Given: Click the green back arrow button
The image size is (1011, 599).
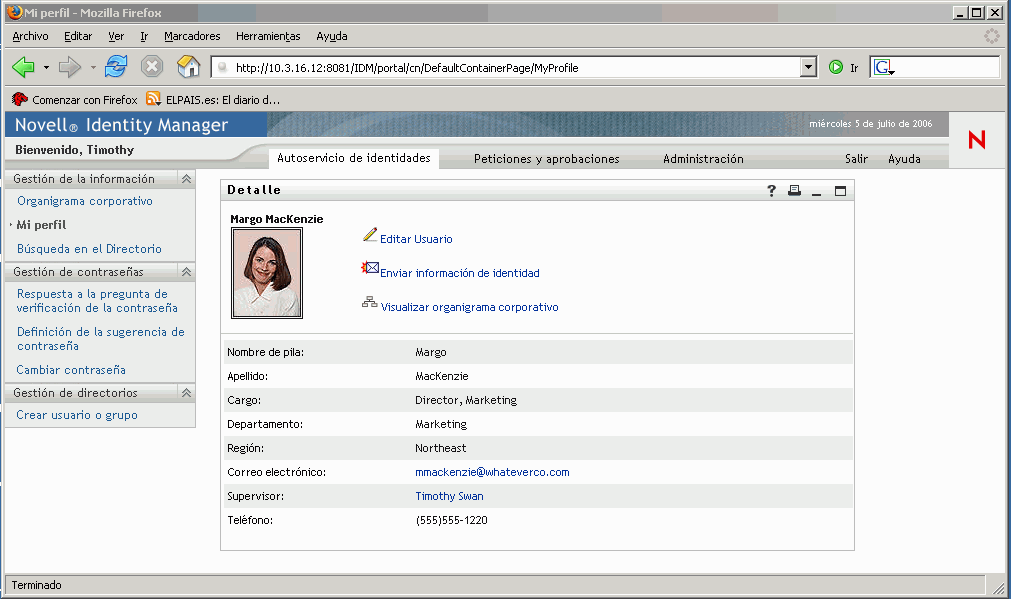Looking at the screenshot, I should (x=23, y=67).
